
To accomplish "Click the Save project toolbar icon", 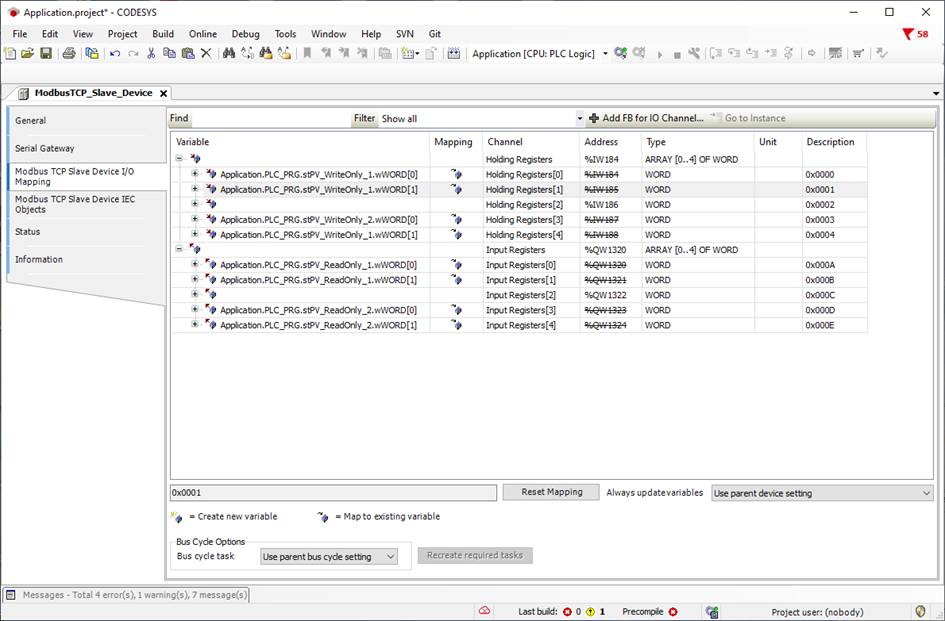I will (x=45, y=53).
